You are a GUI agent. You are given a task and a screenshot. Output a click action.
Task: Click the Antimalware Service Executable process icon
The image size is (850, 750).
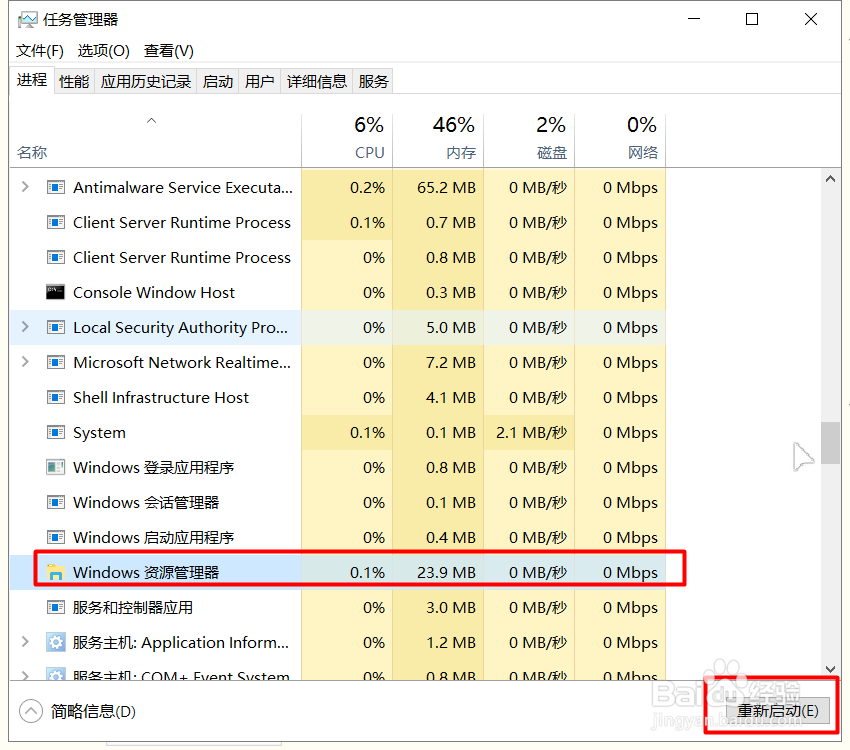click(x=56, y=188)
